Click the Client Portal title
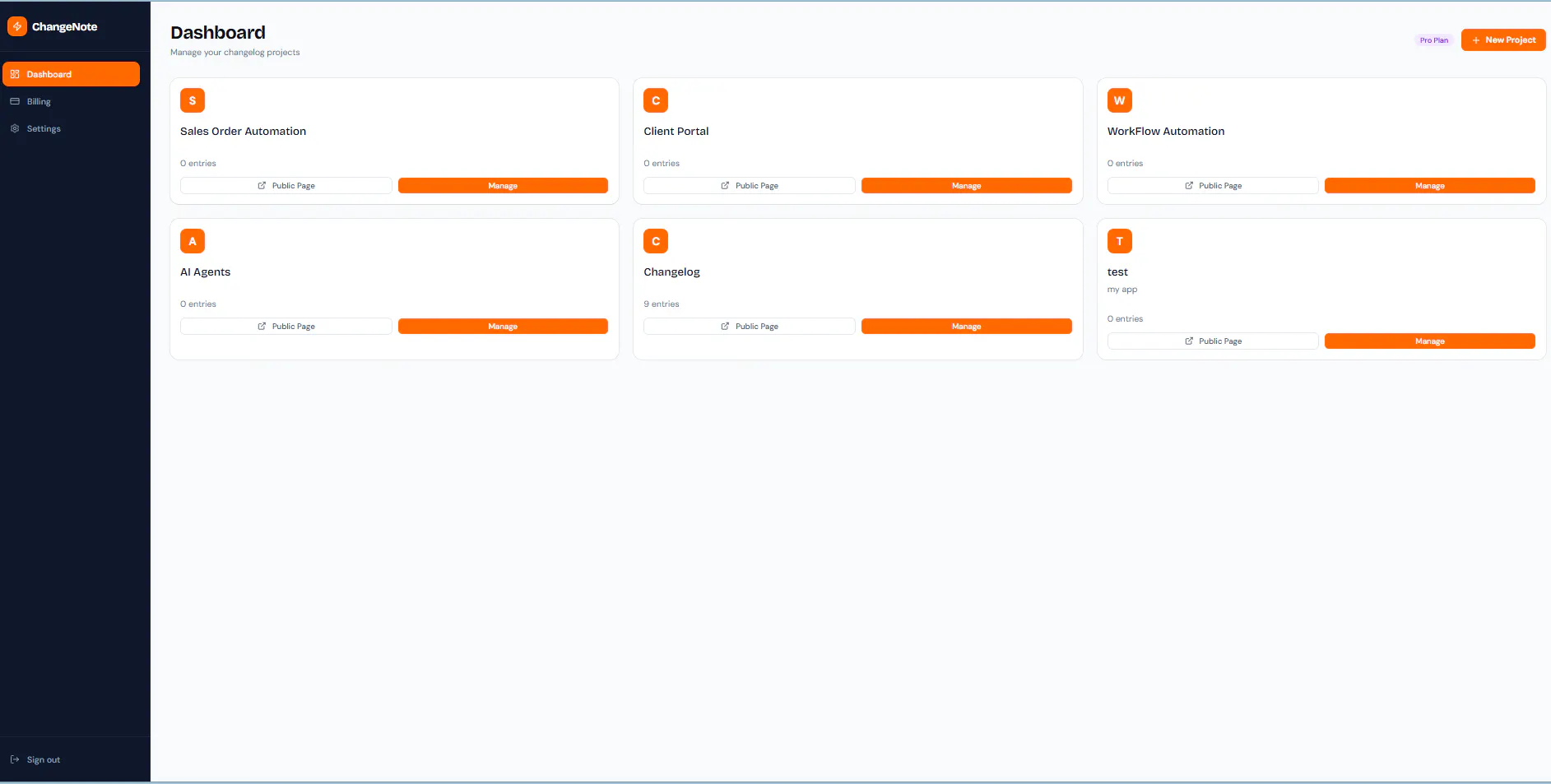The width and height of the screenshot is (1551, 784). [676, 132]
